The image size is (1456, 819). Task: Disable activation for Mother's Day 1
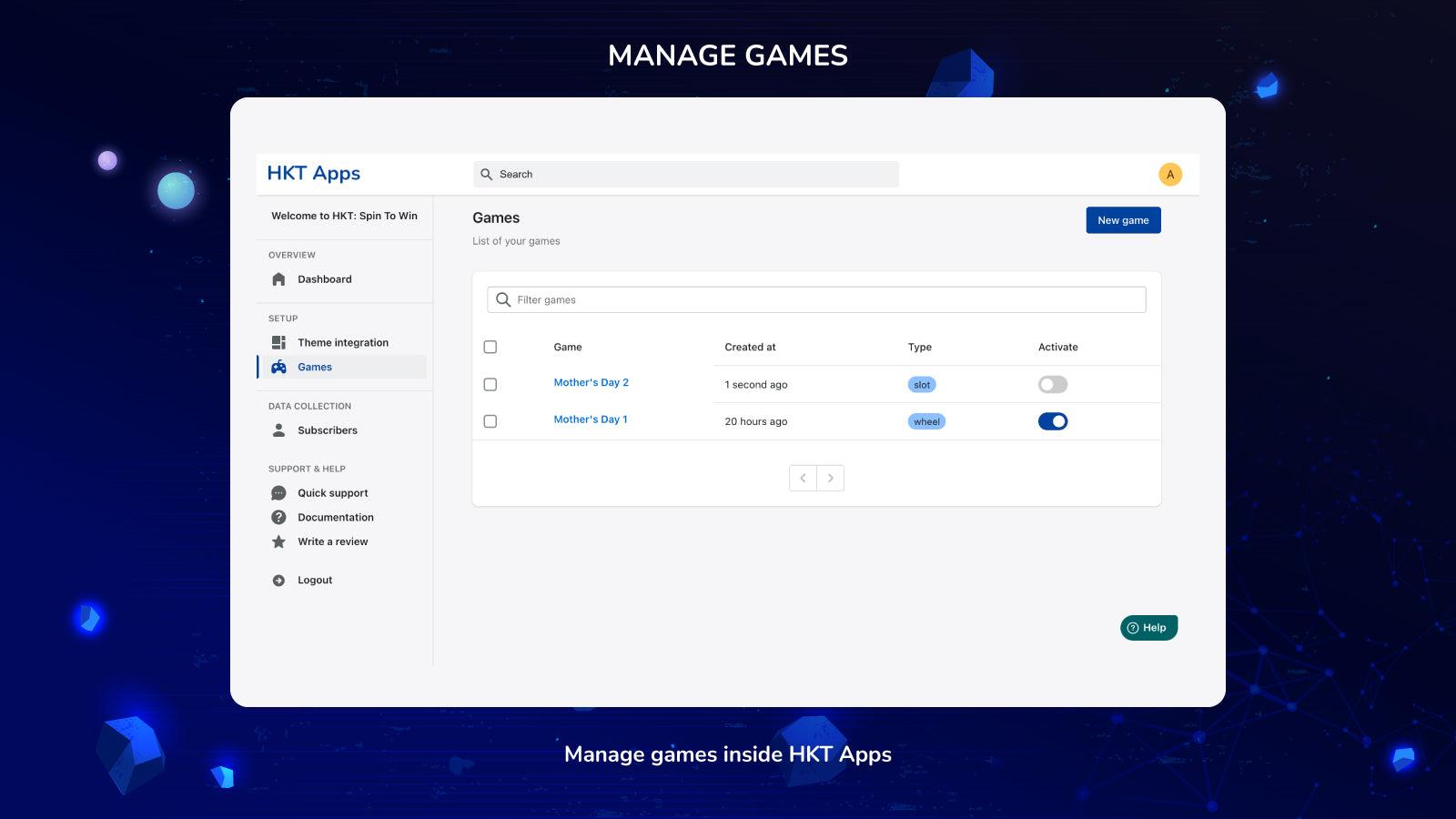(1053, 420)
